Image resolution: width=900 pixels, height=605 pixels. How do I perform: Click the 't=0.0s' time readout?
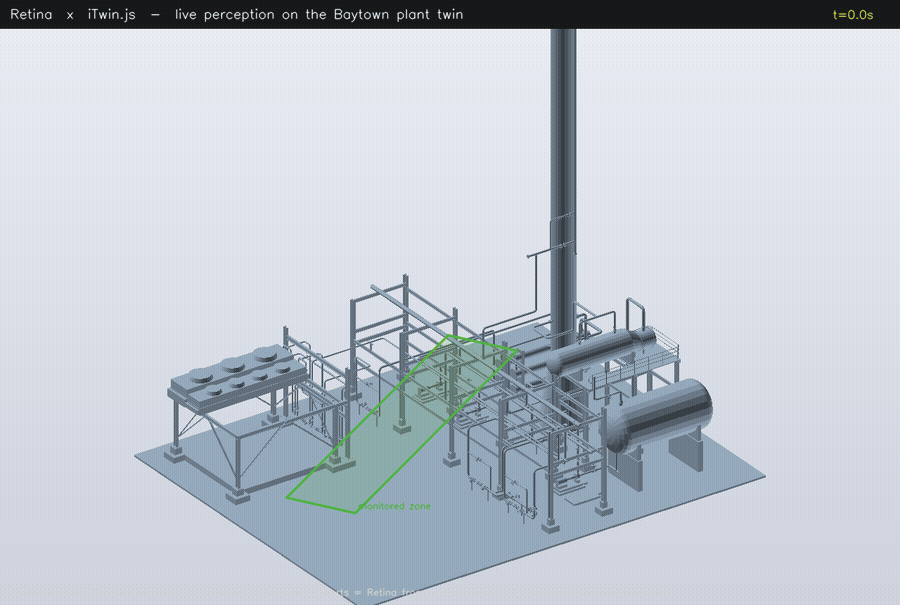point(852,15)
